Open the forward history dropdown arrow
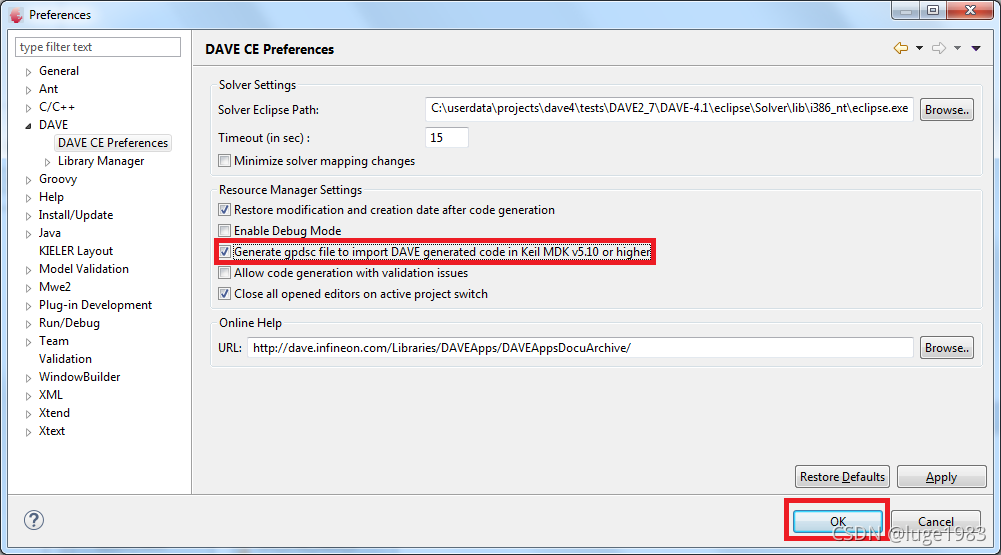This screenshot has width=1001, height=555. 957,49
